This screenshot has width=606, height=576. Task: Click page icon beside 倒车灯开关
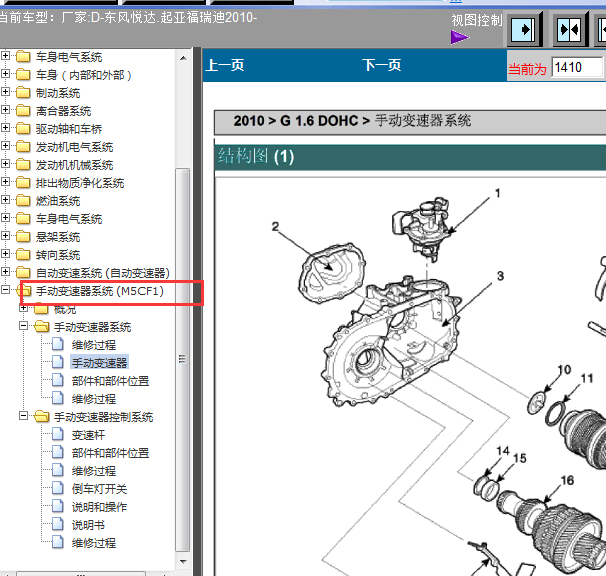point(58,488)
